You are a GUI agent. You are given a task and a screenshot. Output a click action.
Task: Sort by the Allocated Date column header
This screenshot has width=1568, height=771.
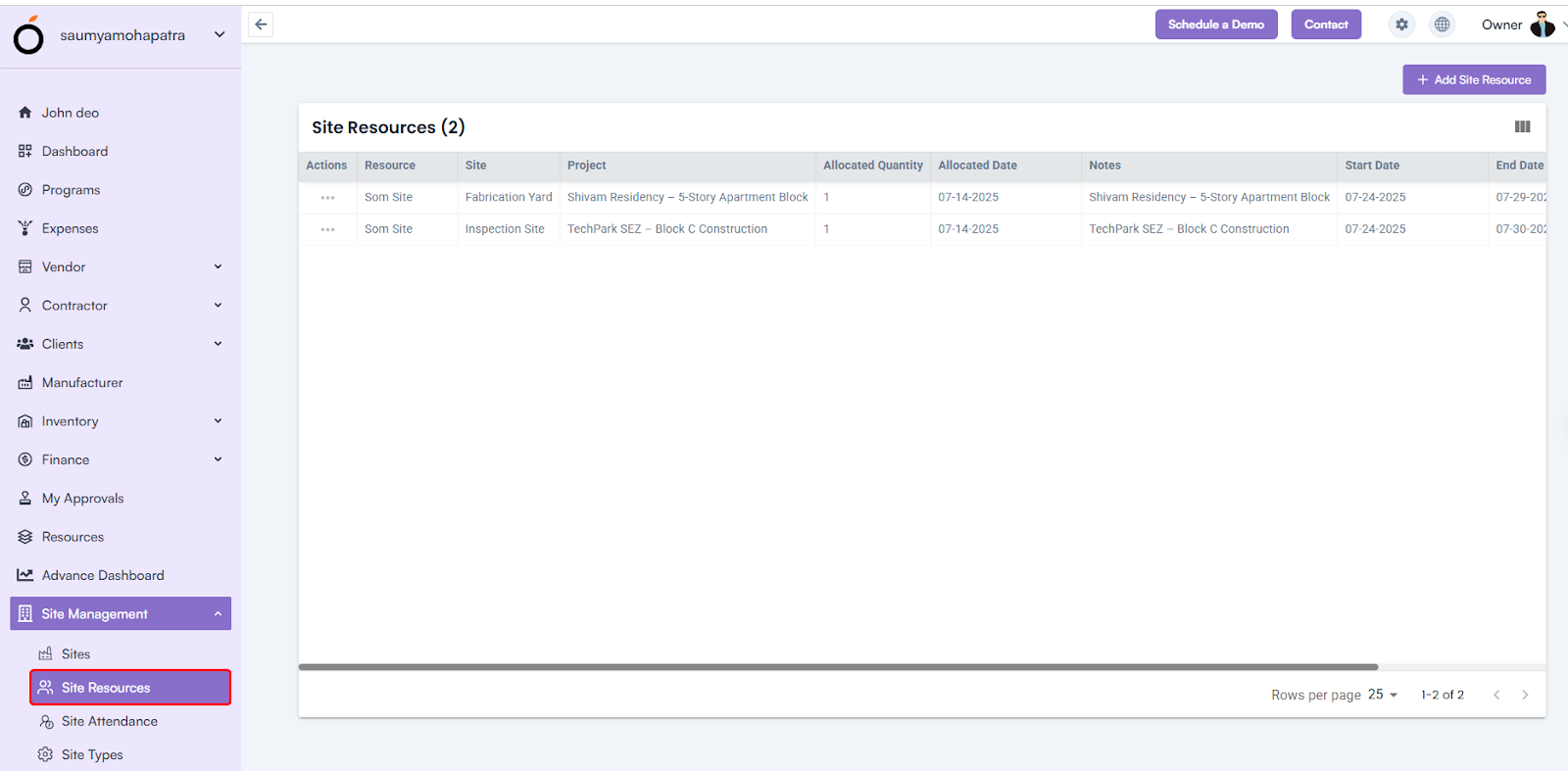click(977, 166)
